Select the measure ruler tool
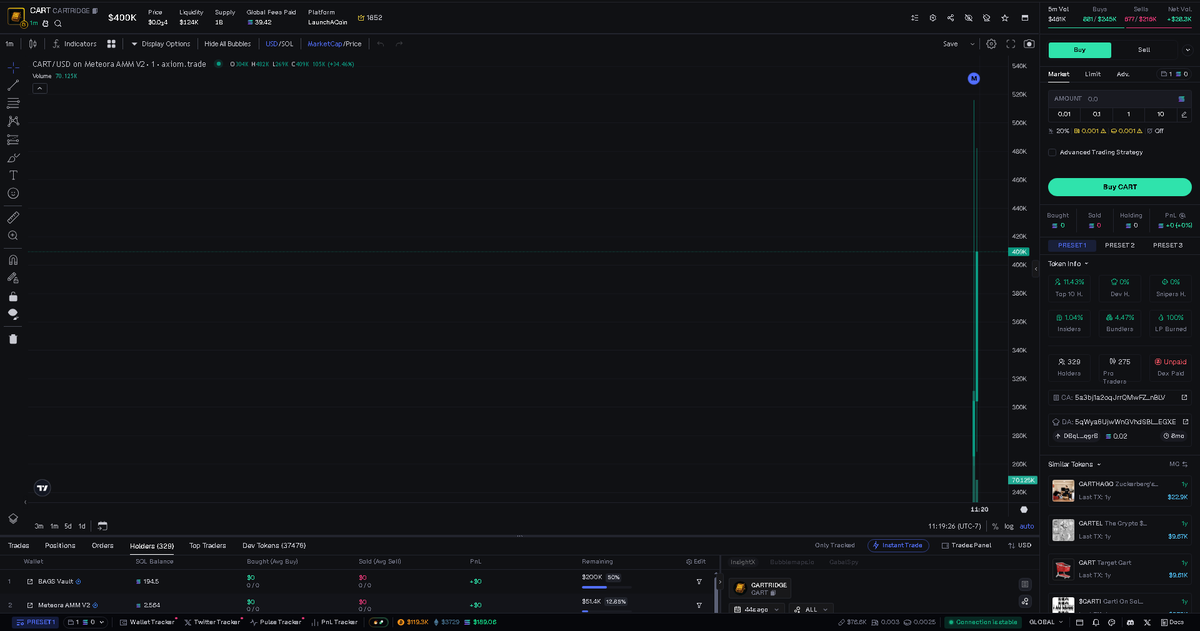 (13, 217)
